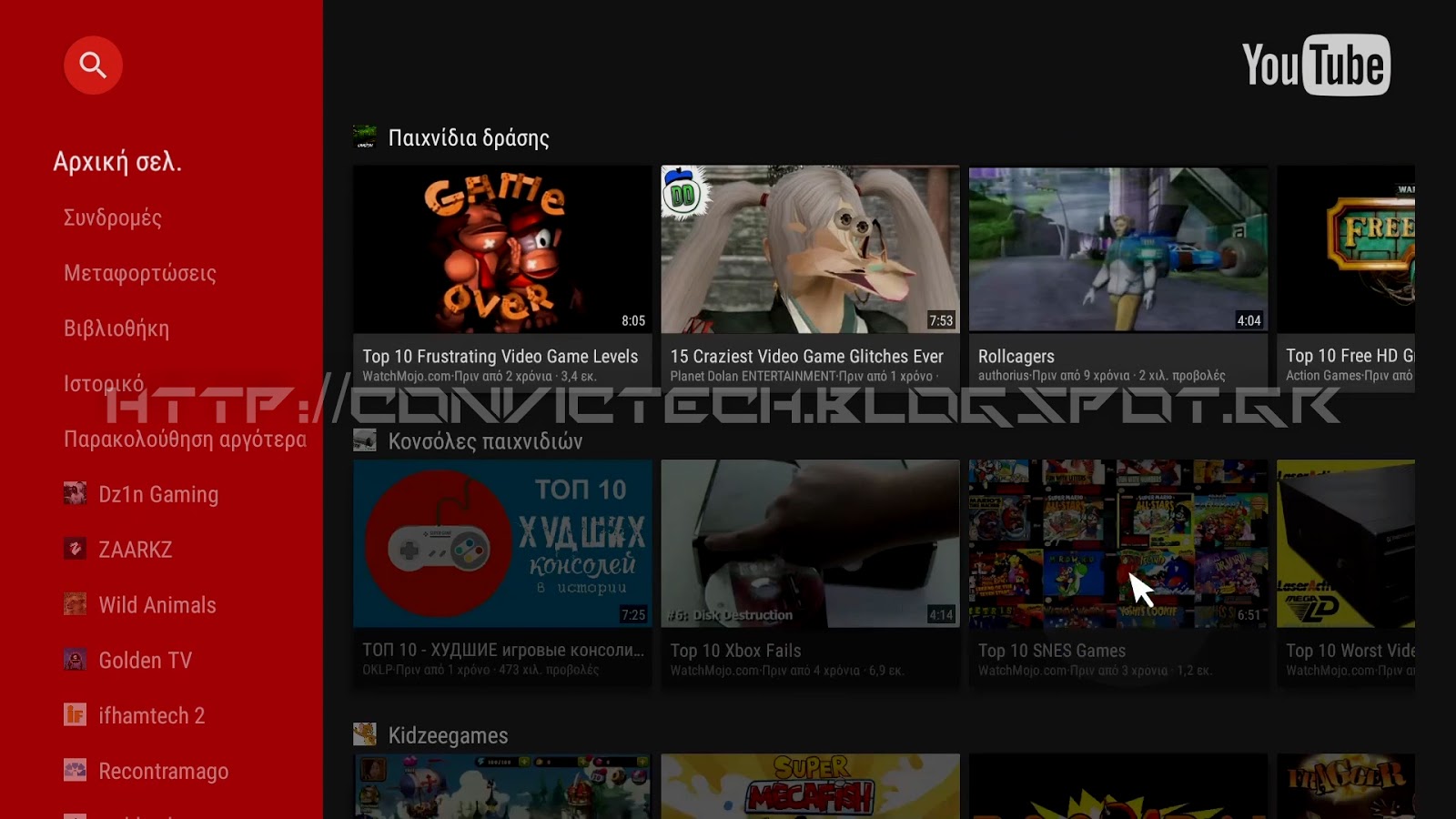Open the Recontramago channel name
Viewport: 1456px width, 819px height.
click(x=164, y=773)
